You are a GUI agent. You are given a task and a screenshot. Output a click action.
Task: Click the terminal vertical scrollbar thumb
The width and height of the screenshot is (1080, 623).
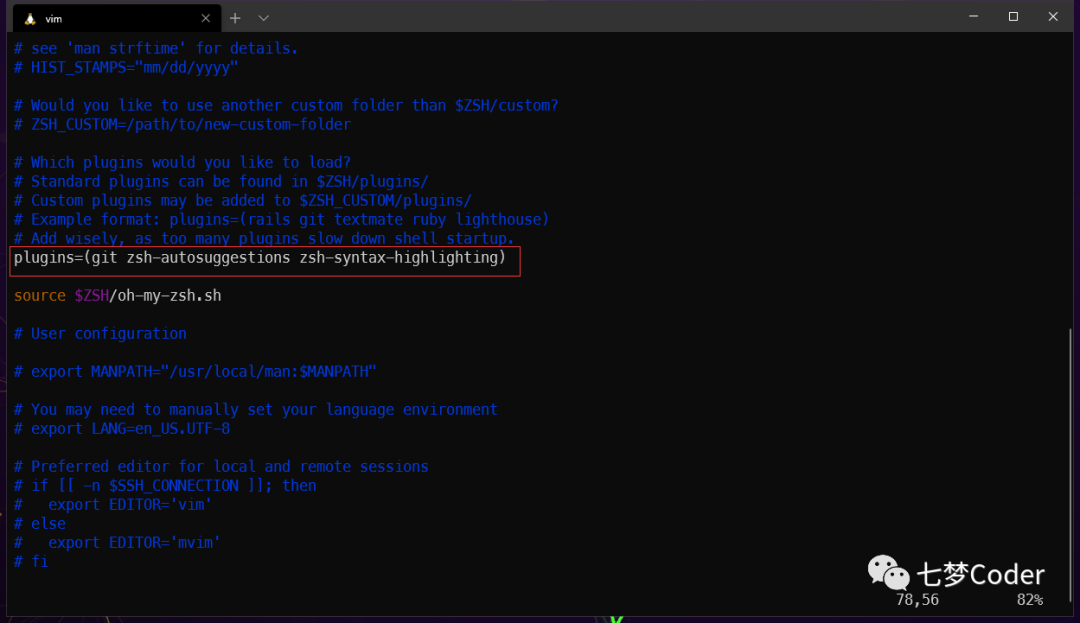click(x=1070, y=465)
